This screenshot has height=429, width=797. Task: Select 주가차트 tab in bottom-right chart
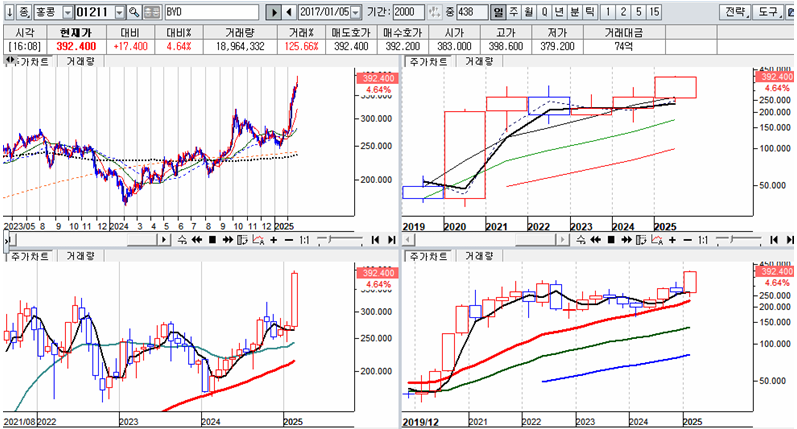(x=427, y=257)
